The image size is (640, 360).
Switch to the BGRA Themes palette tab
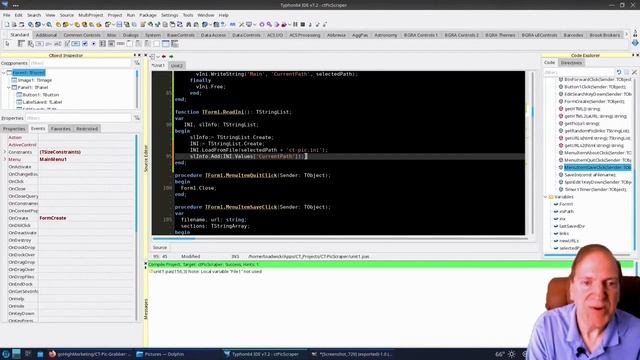click(x=500, y=35)
